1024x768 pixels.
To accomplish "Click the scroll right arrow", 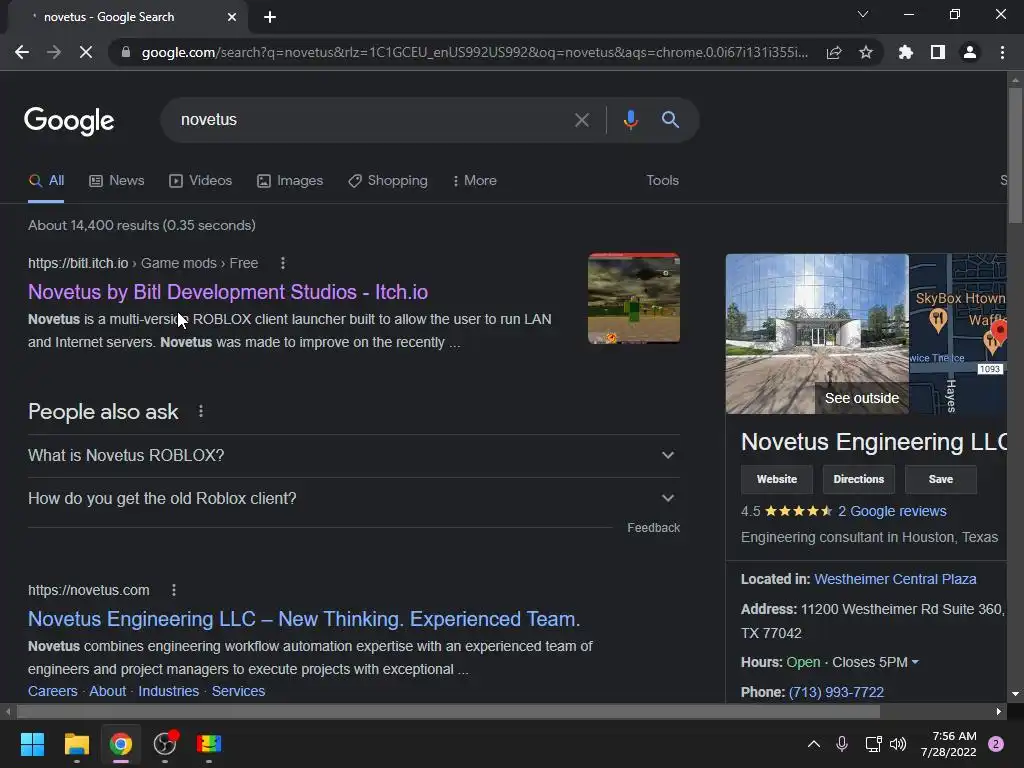I will tap(999, 711).
